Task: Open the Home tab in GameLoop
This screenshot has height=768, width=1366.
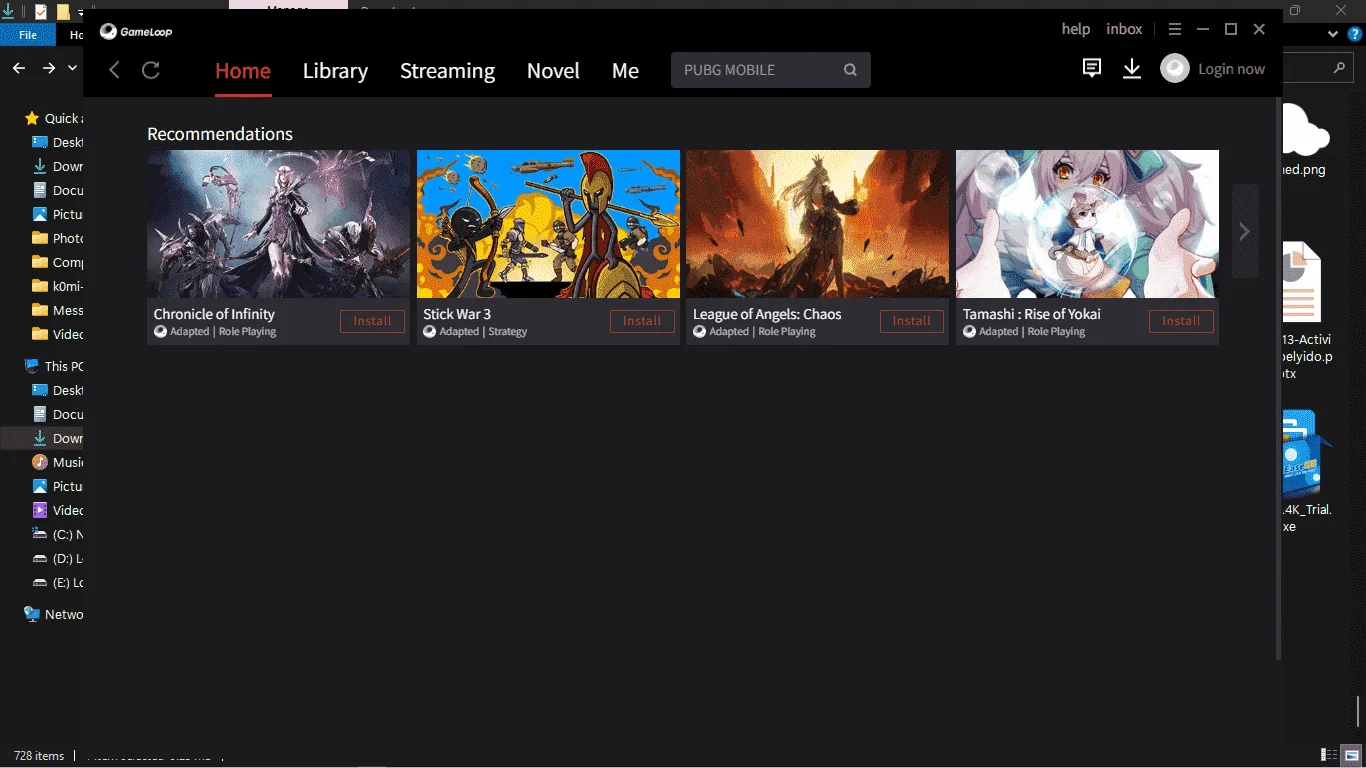Action: point(243,70)
